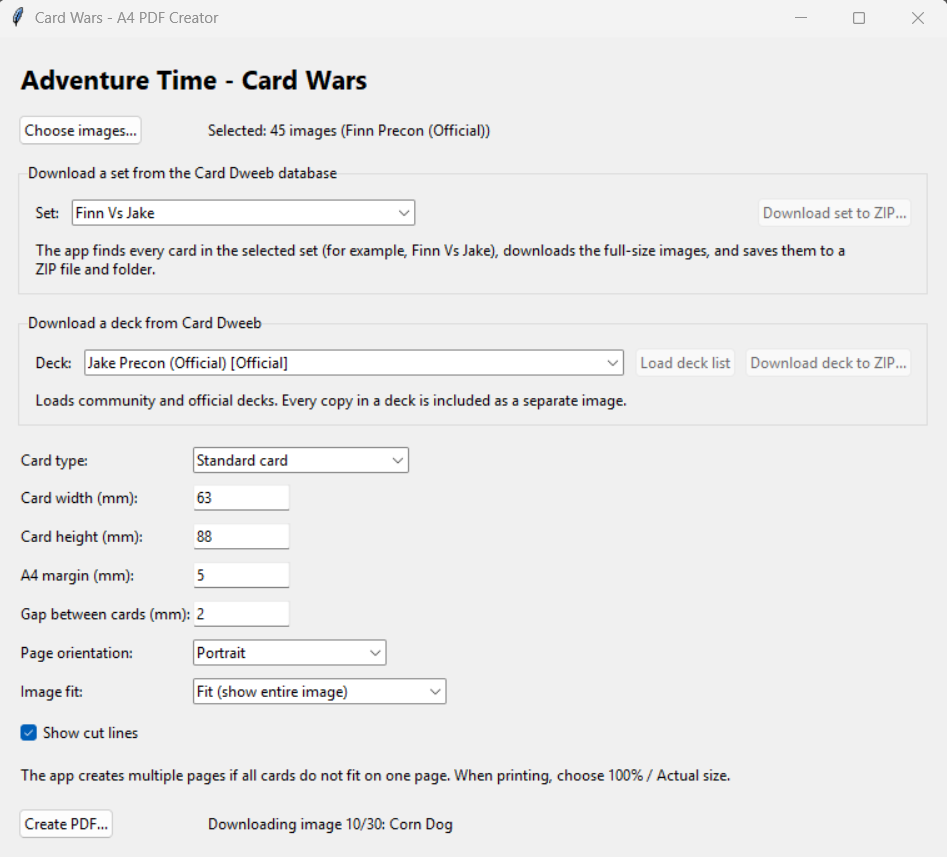Click the 'Selected: 45 images' status text
Viewport: 947px width, 857px height.
(348, 130)
